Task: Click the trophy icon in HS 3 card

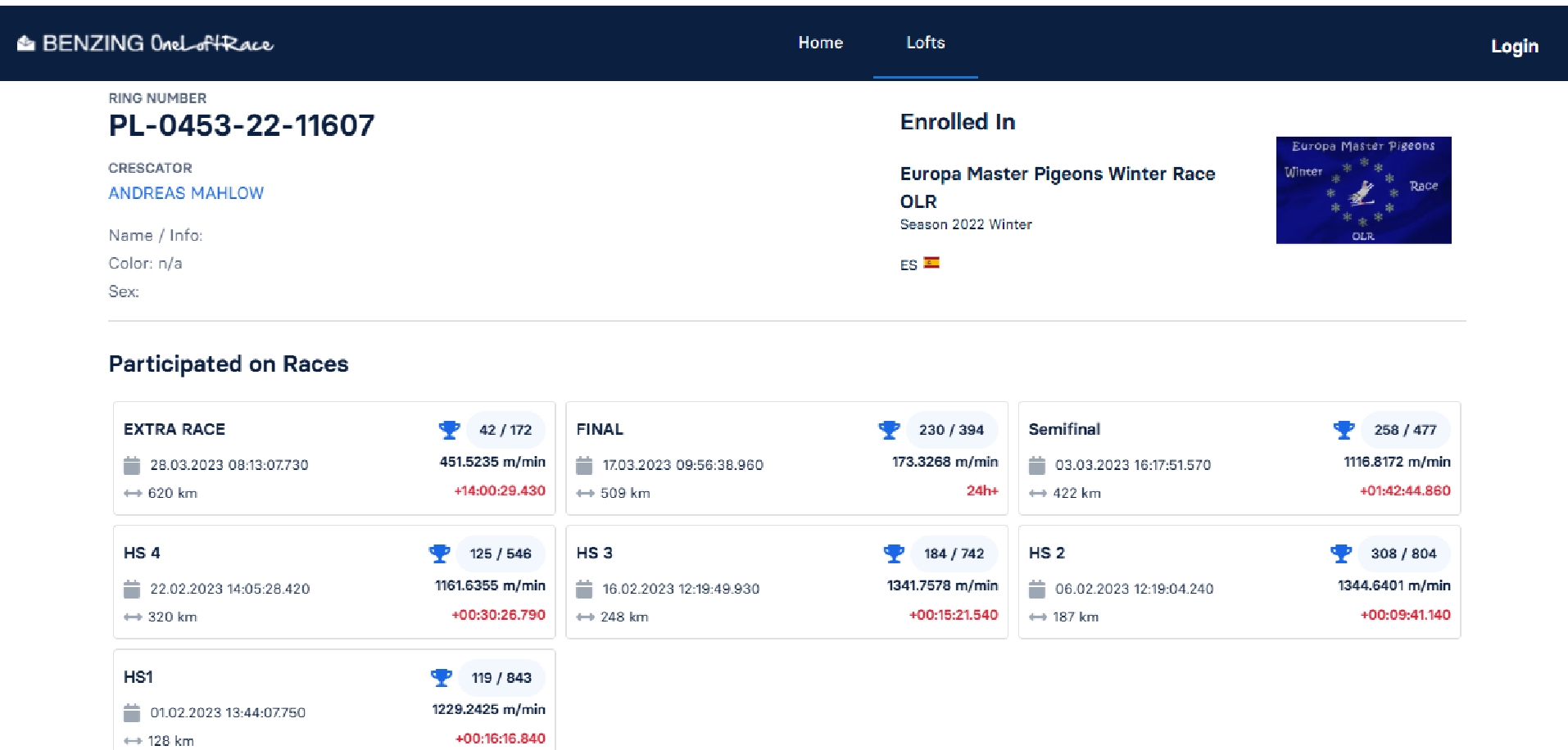Action: coord(894,553)
